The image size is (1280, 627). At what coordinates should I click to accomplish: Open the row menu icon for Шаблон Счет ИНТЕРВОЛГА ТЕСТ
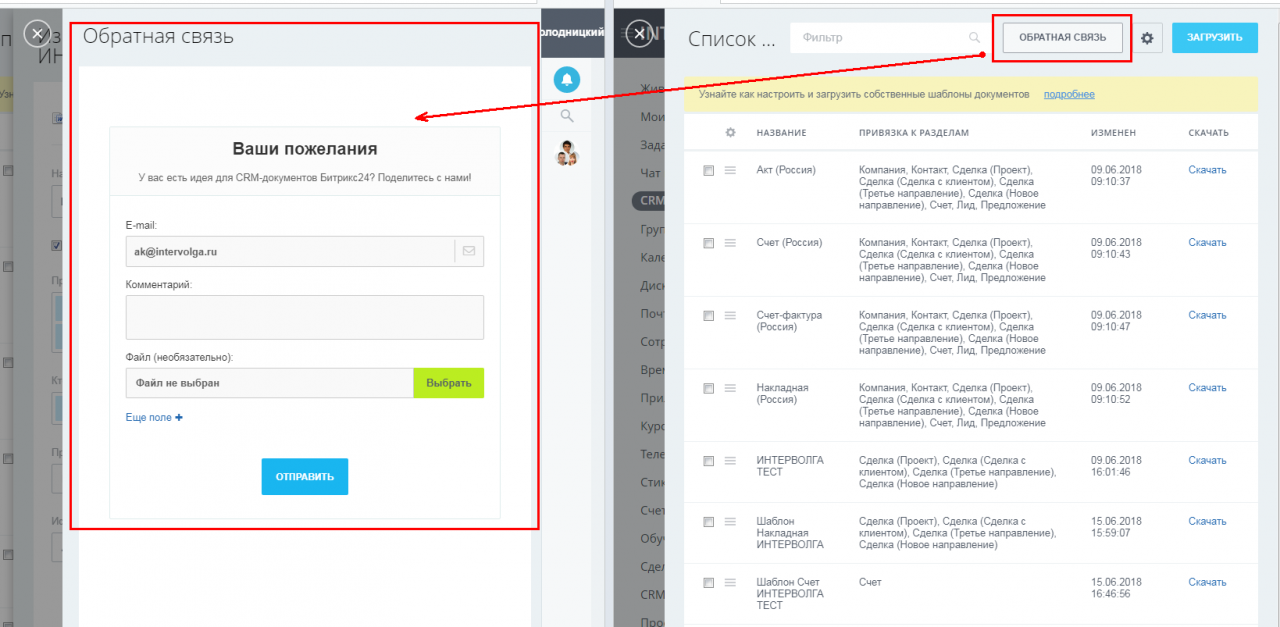730,583
